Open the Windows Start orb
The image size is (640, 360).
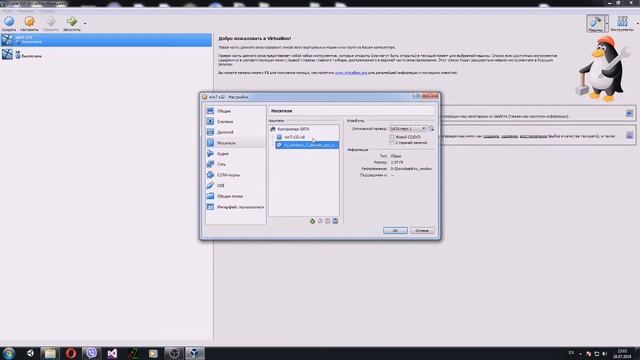(9, 353)
